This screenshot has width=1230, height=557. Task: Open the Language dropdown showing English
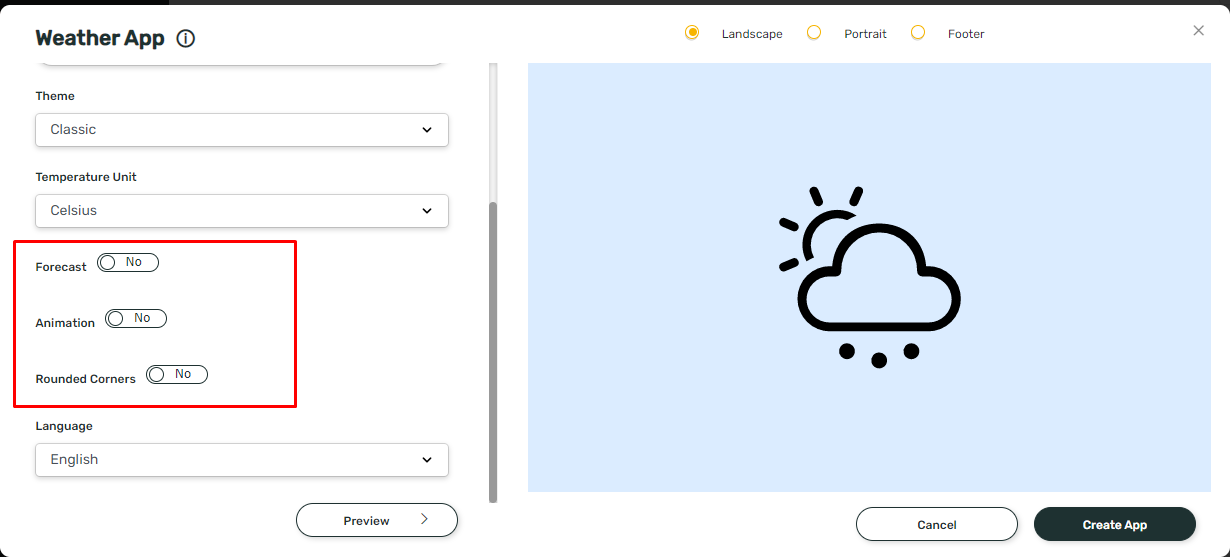[242, 460]
